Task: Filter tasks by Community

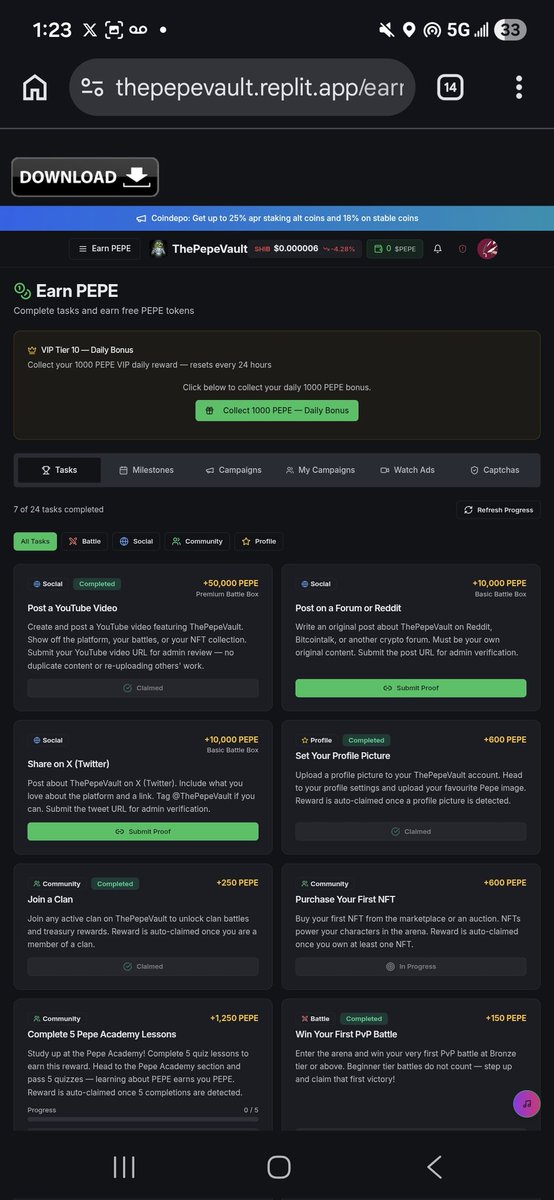Action: [x=197, y=541]
